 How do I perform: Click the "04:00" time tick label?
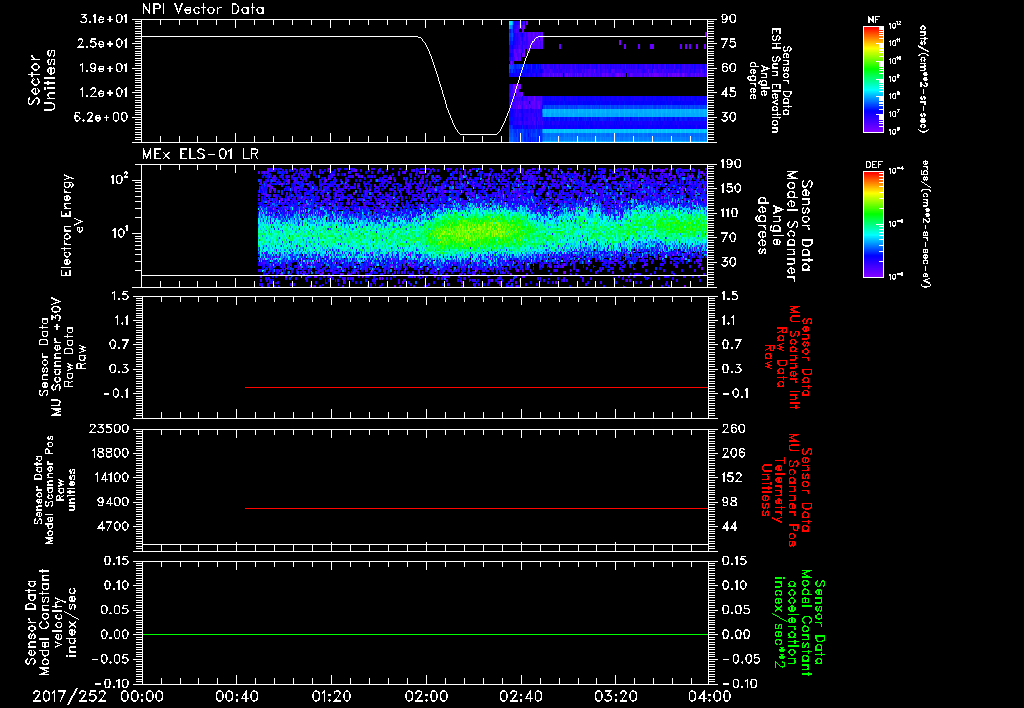(710, 696)
